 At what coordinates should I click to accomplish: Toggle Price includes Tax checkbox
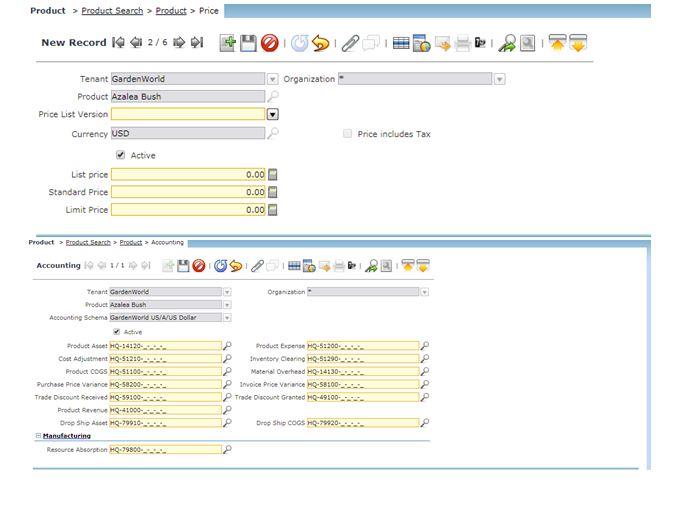(x=347, y=133)
